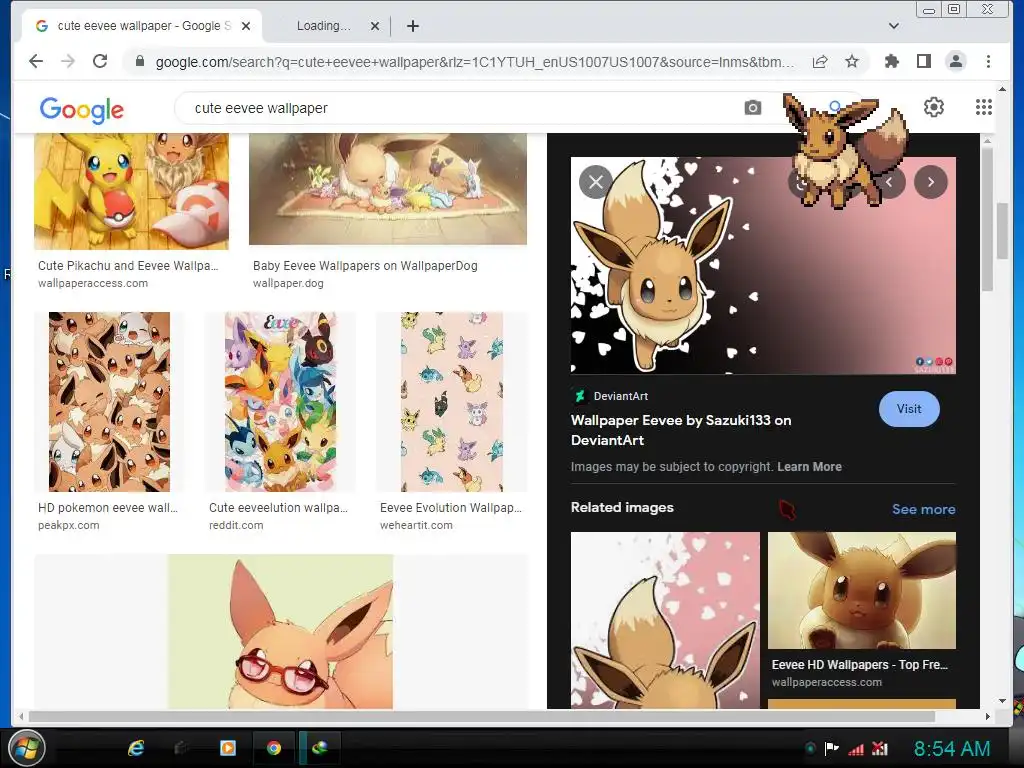Open the HD pokemon eevee wallpaper thumbnail
The height and width of the screenshot is (768, 1024).
point(109,402)
